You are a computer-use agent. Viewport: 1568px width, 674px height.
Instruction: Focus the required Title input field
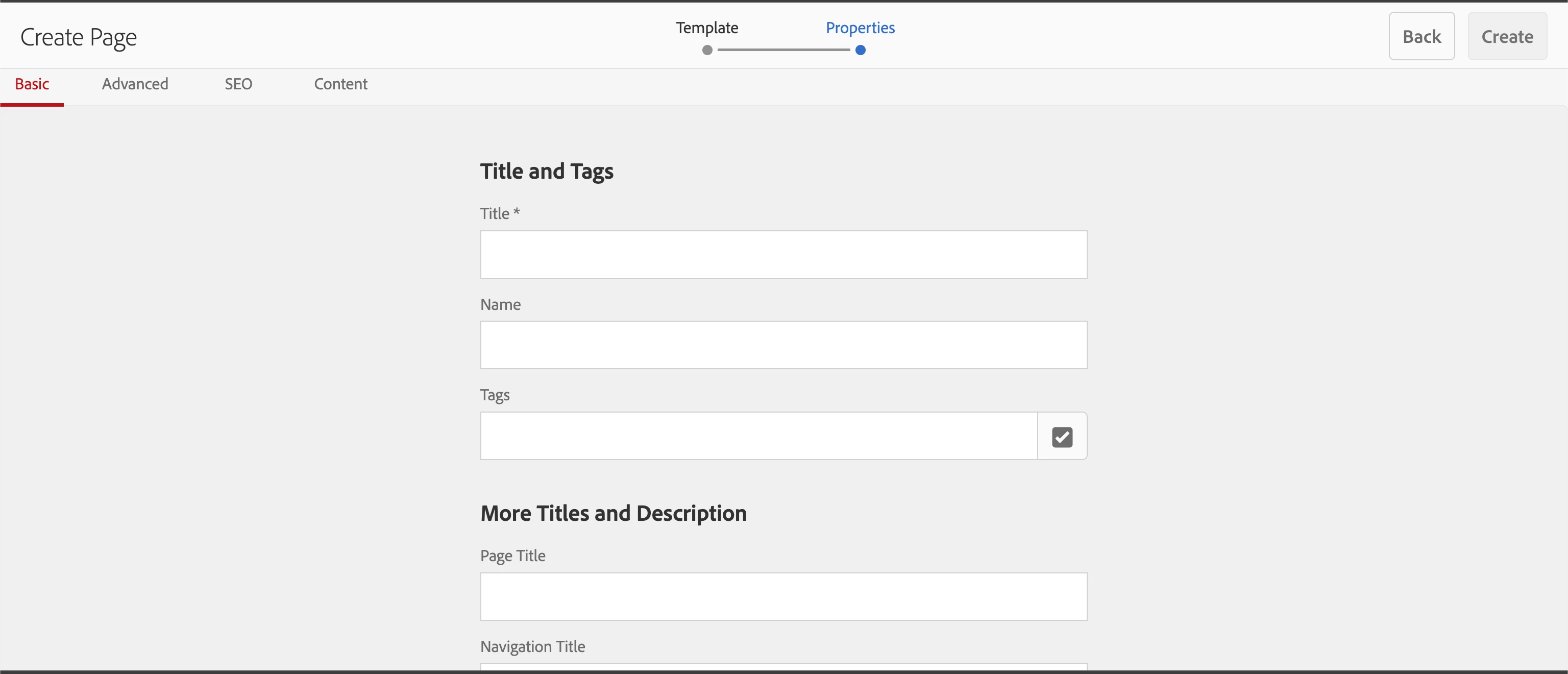(x=783, y=254)
